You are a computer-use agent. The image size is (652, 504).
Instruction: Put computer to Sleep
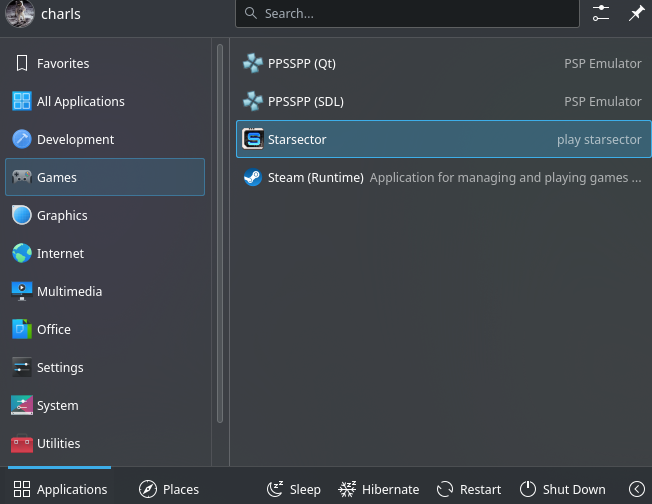[x=294, y=489]
